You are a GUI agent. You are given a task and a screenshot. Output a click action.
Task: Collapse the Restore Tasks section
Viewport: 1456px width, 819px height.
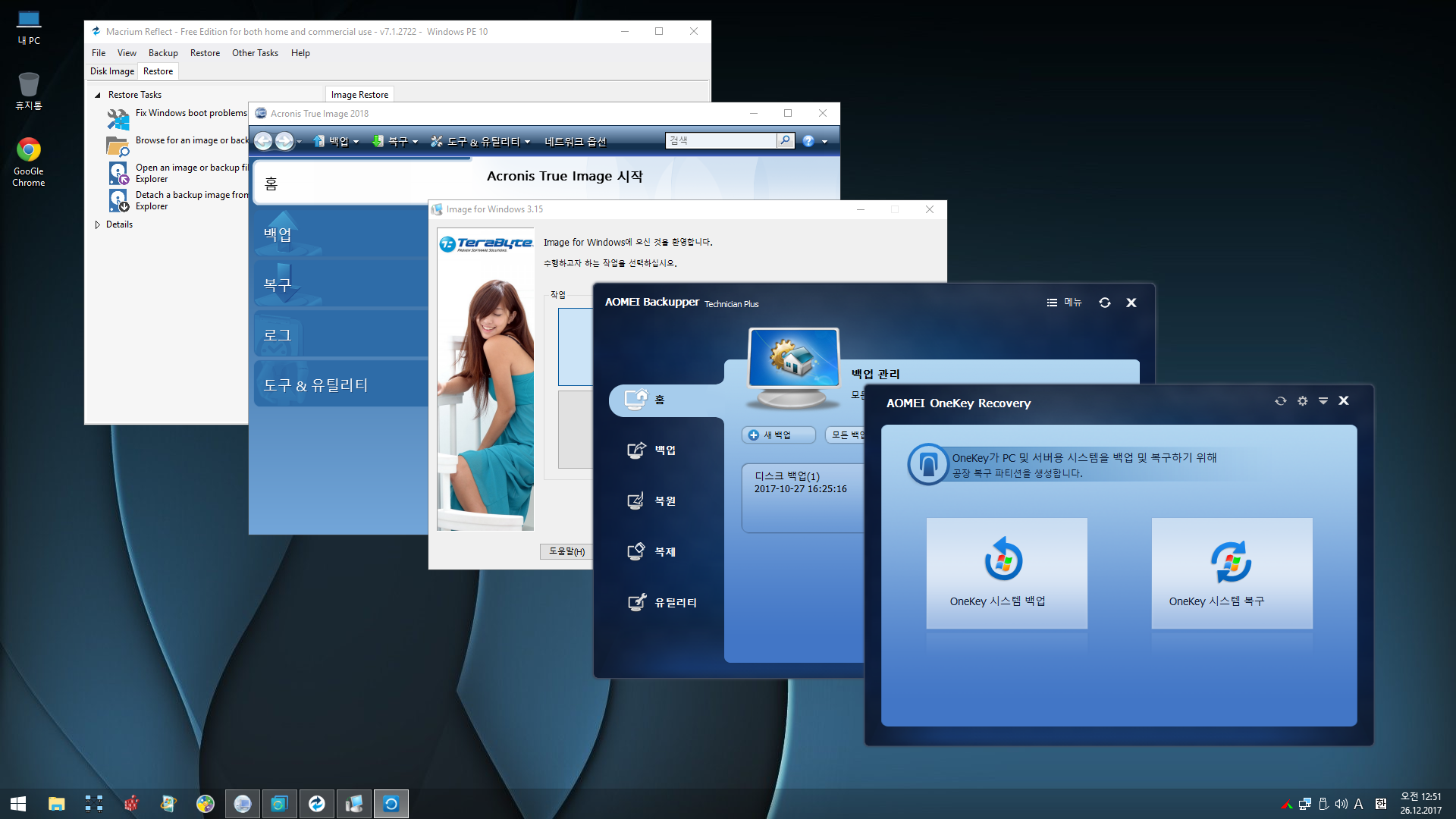pyautogui.click(x=98, y=95)
